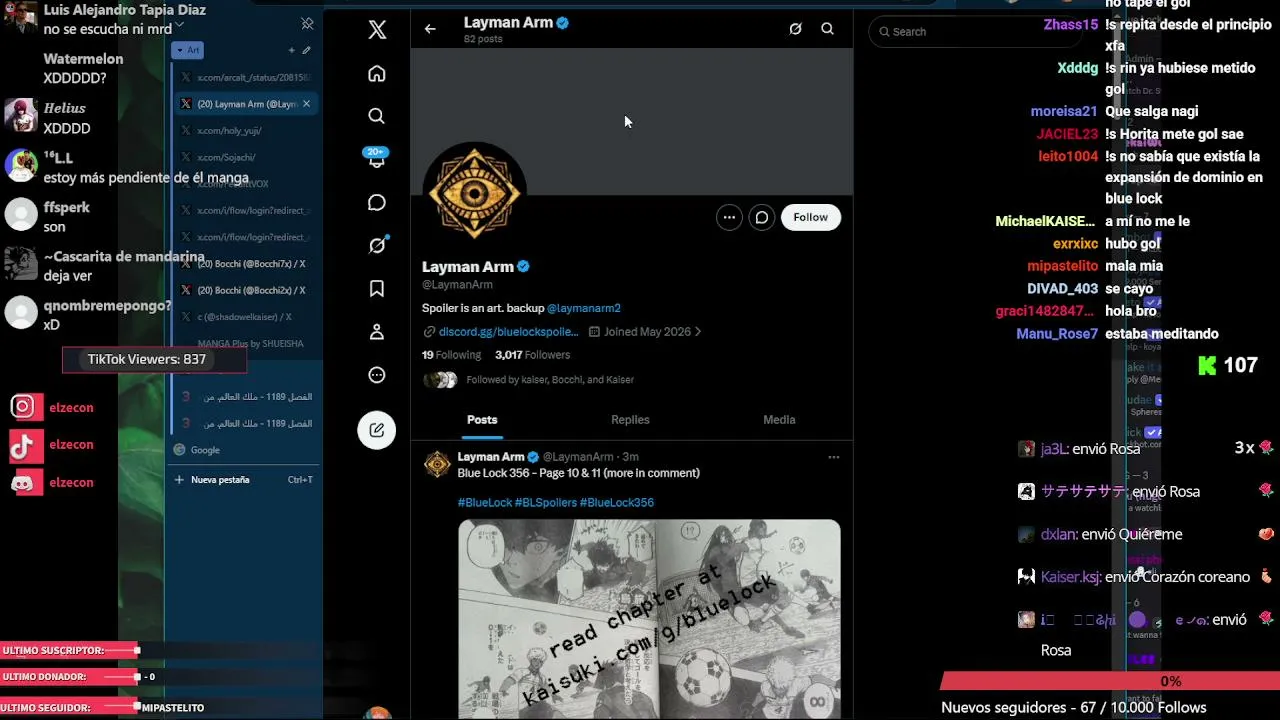
Task: Open Notifications bell with 20+ badge
Action: tap(377, 158)
